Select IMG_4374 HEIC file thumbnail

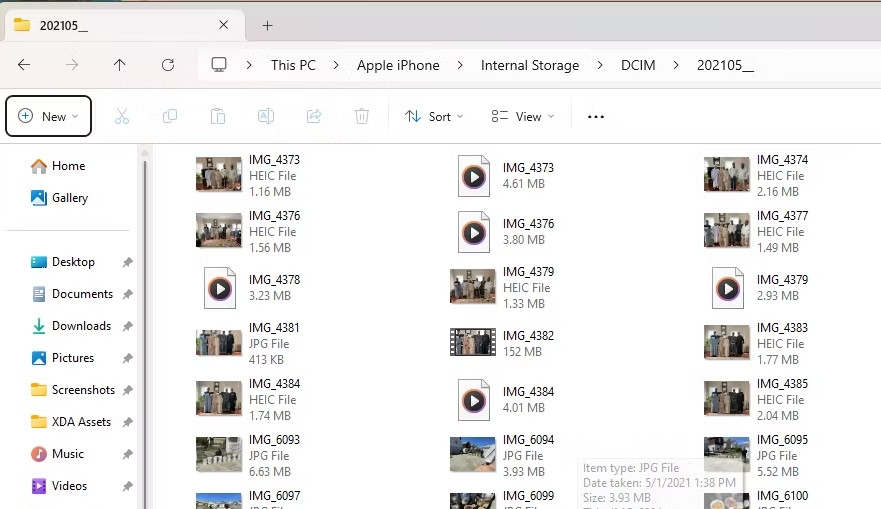click(726, 174)
